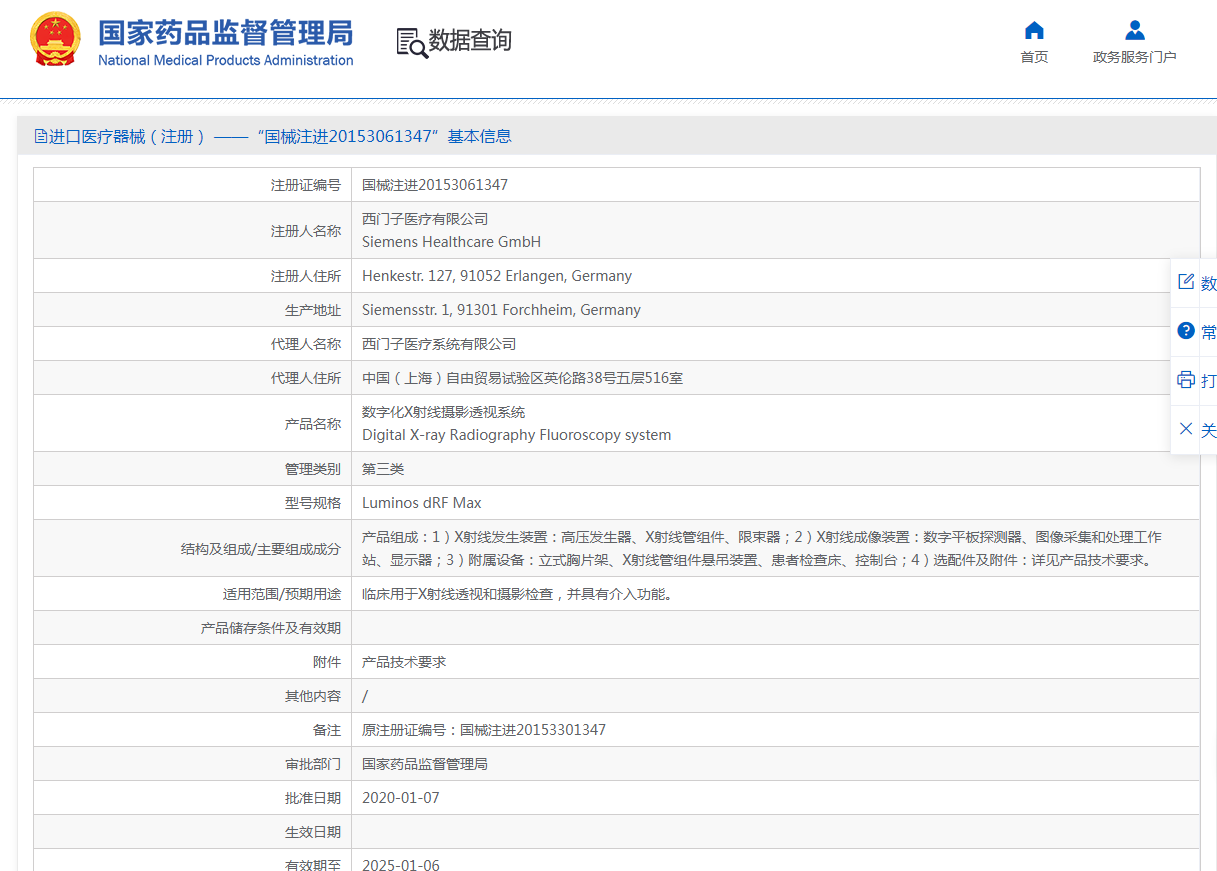Screen dimensions: 1217x871
Task: Click the 其他内容 label
Action: point(313,696)
